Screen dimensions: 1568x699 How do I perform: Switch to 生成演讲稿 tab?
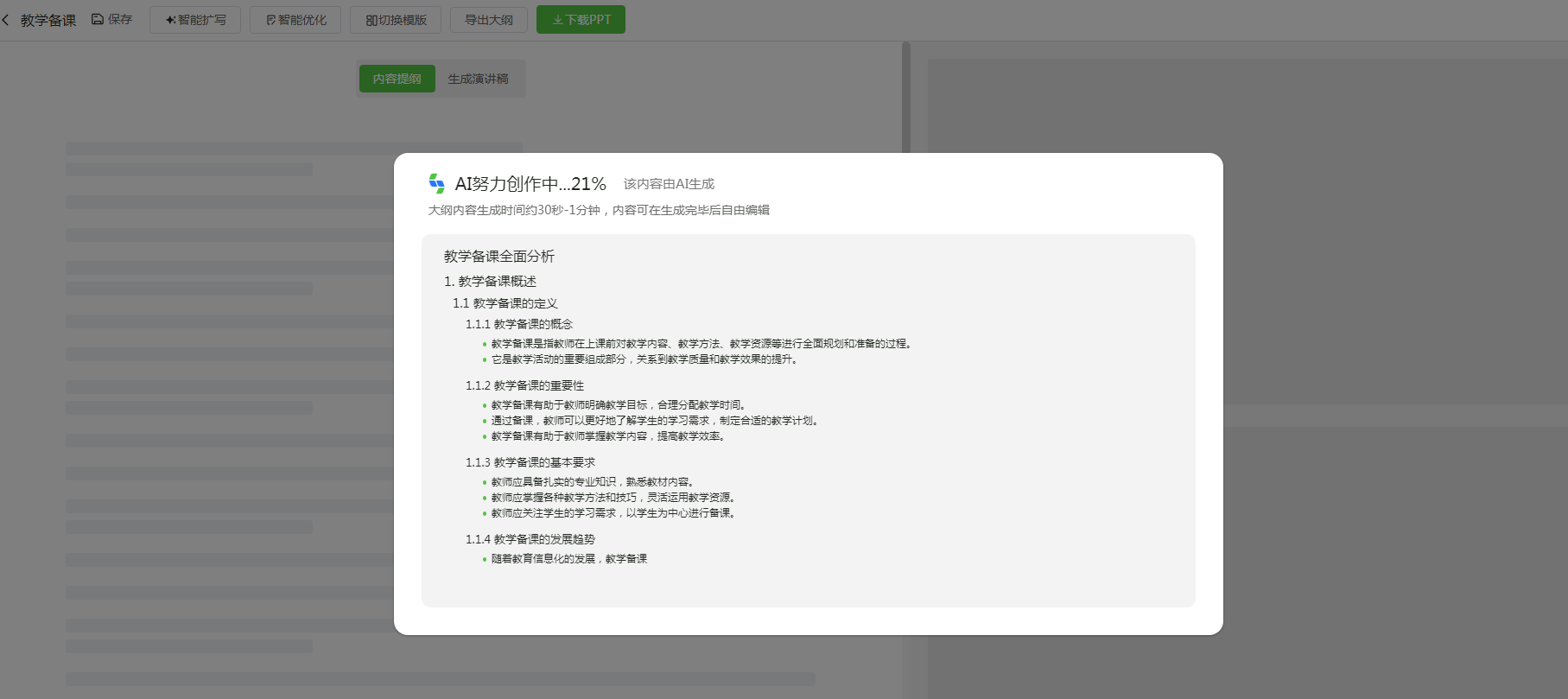click(x=478, y=79)
